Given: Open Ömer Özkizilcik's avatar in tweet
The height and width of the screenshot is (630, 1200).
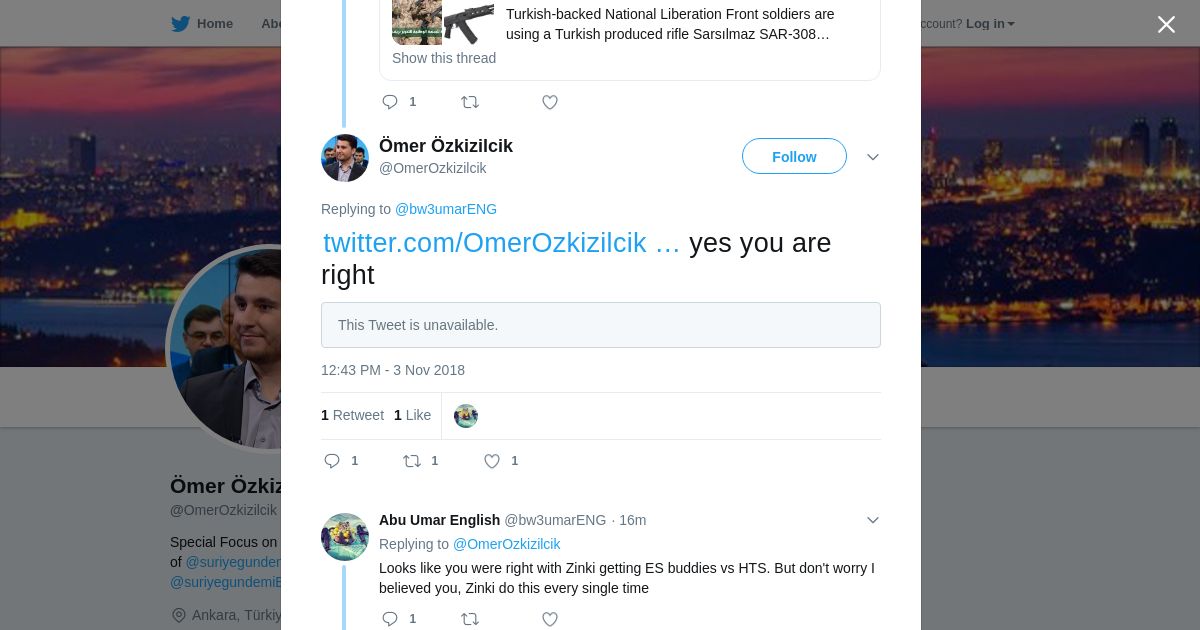Looking at the screenshot, I should (x=345, y=158).
